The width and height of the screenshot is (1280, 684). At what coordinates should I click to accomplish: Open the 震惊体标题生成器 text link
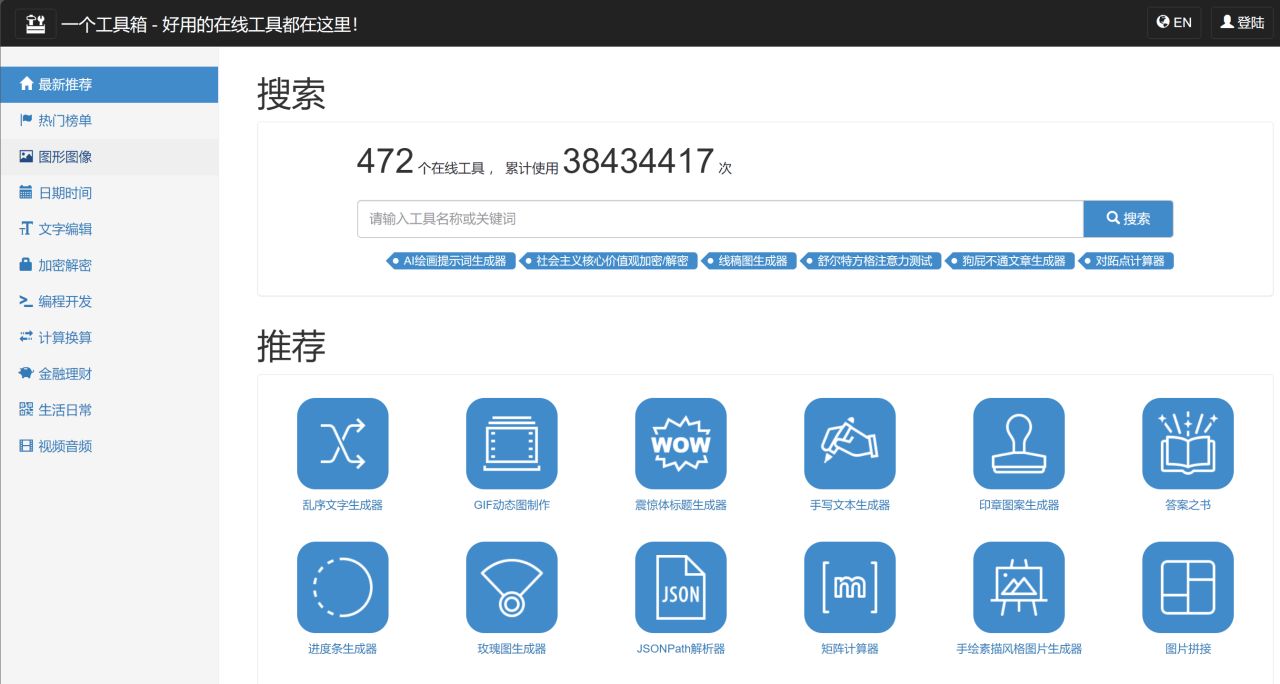(680, 505)
